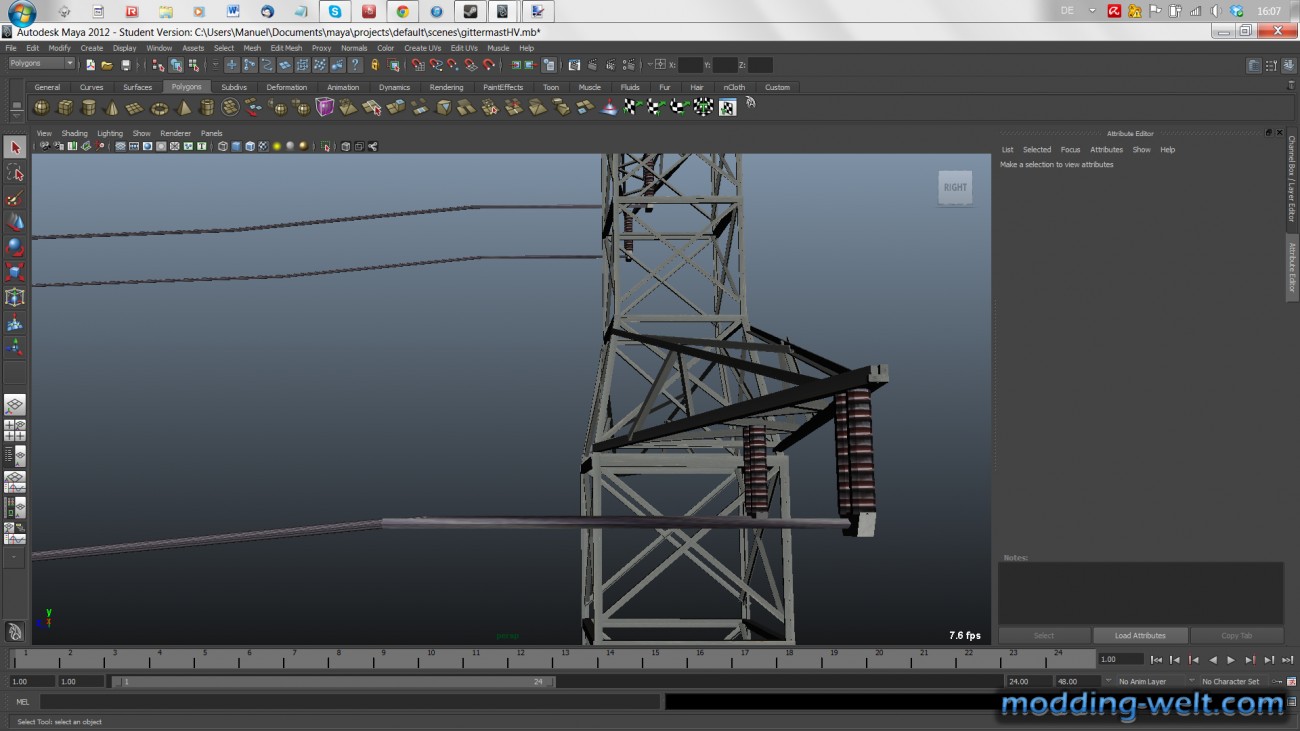Choose the Universal Manipulator tool

[15, 297]
